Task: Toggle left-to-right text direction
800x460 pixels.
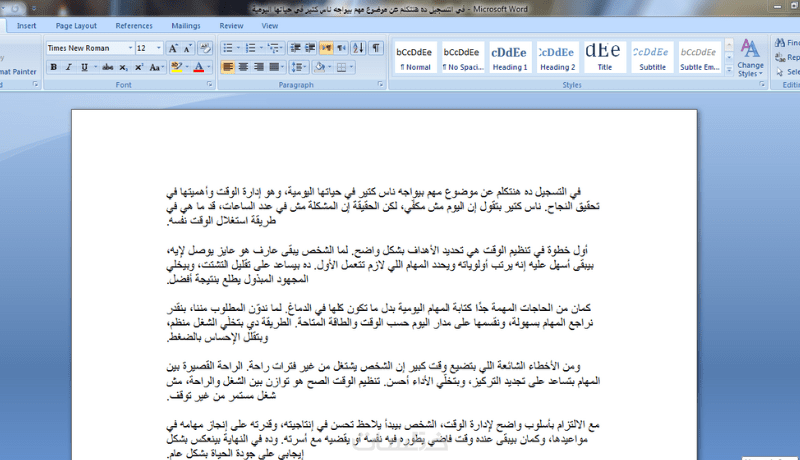Action: (x=326, y=48)
